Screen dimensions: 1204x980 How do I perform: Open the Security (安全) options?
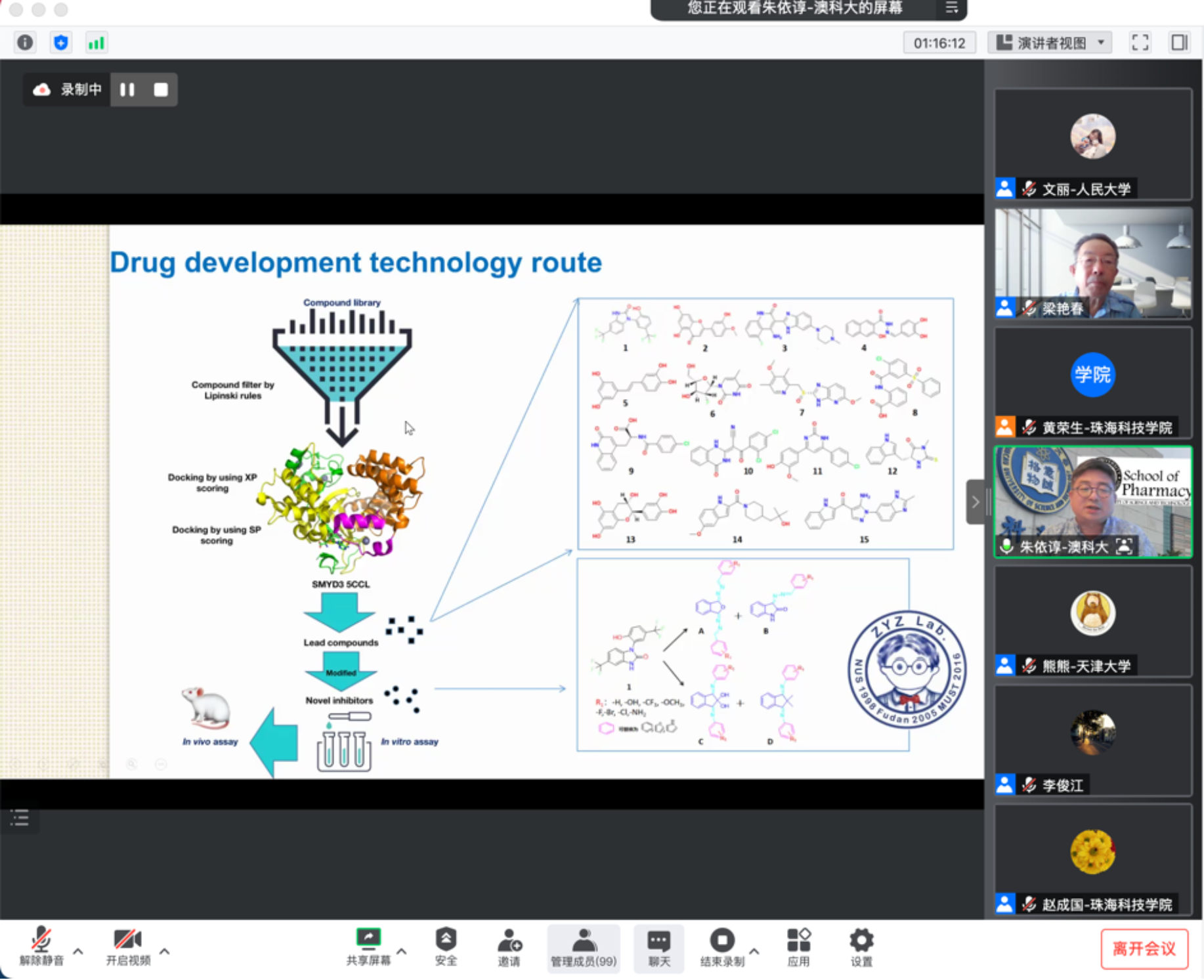pyautogui.click(x=446, y=947)
